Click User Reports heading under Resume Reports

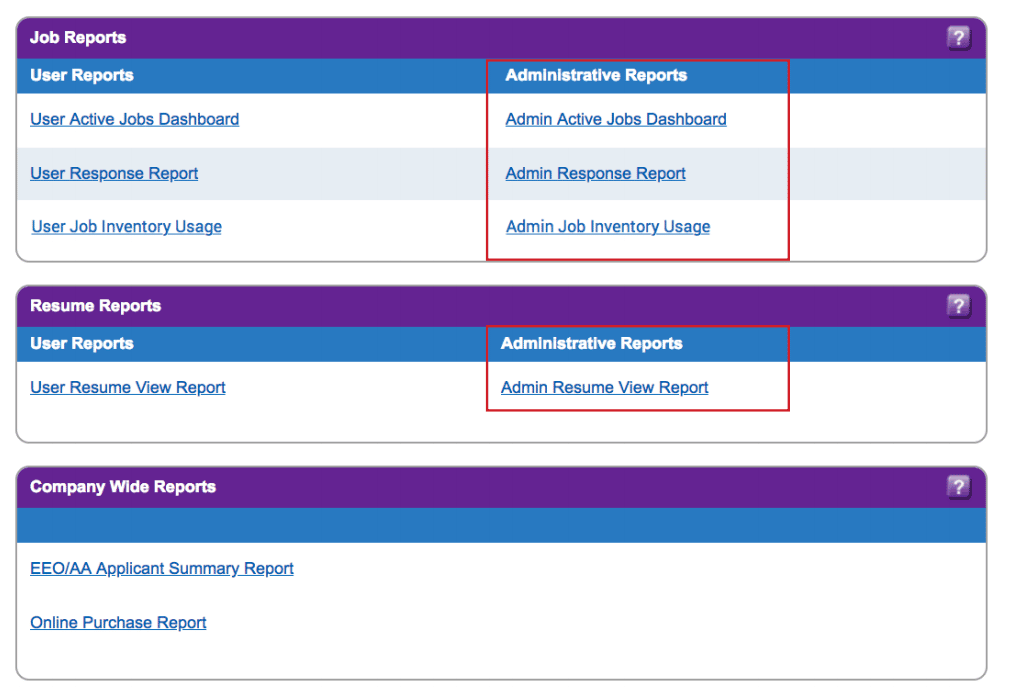pyautogui.click(x=81, y=343)
